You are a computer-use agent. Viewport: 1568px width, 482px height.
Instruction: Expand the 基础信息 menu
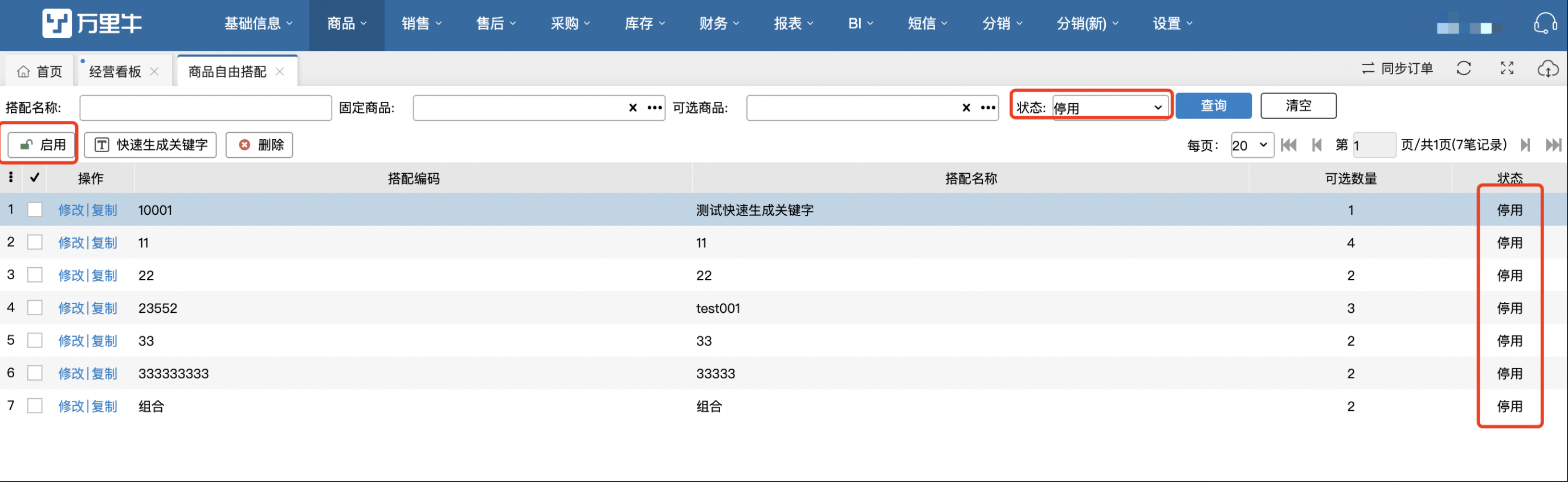click(258, 24)
